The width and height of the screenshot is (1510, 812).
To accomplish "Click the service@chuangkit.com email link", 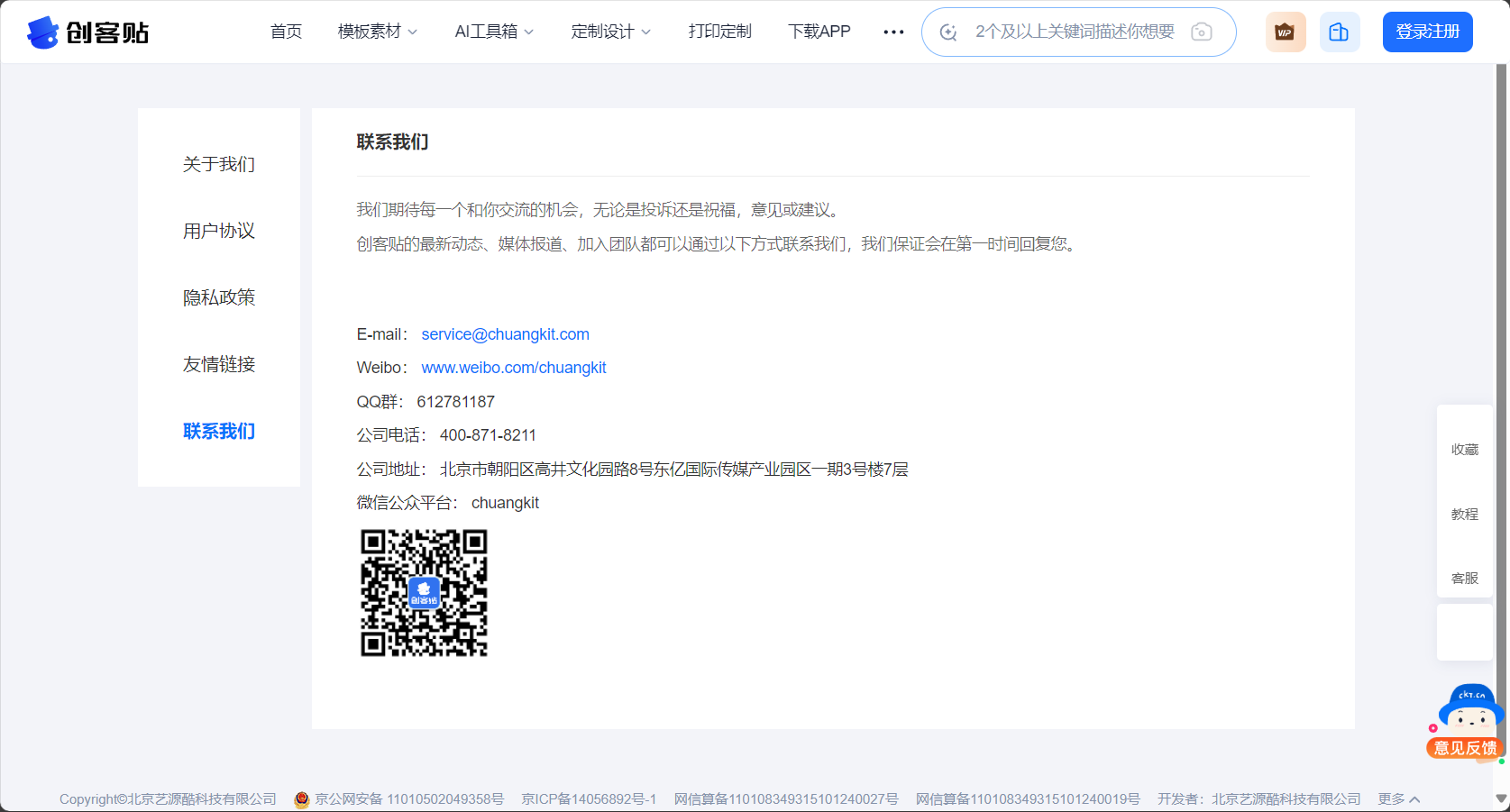I will [x=505, y=334].
